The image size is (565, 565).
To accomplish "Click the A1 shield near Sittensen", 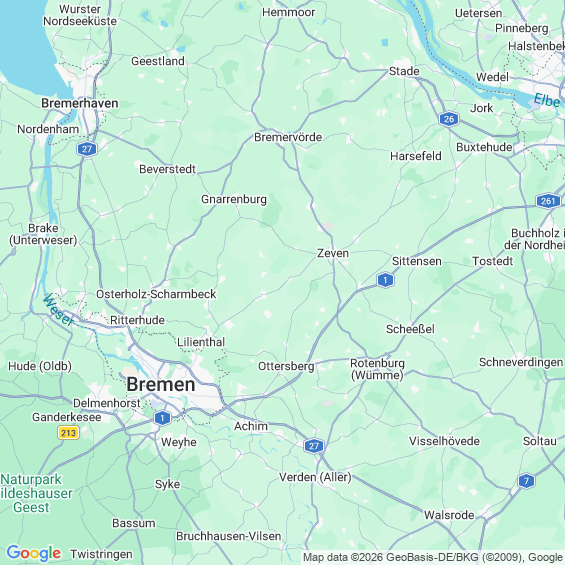I will coord(385,280).
